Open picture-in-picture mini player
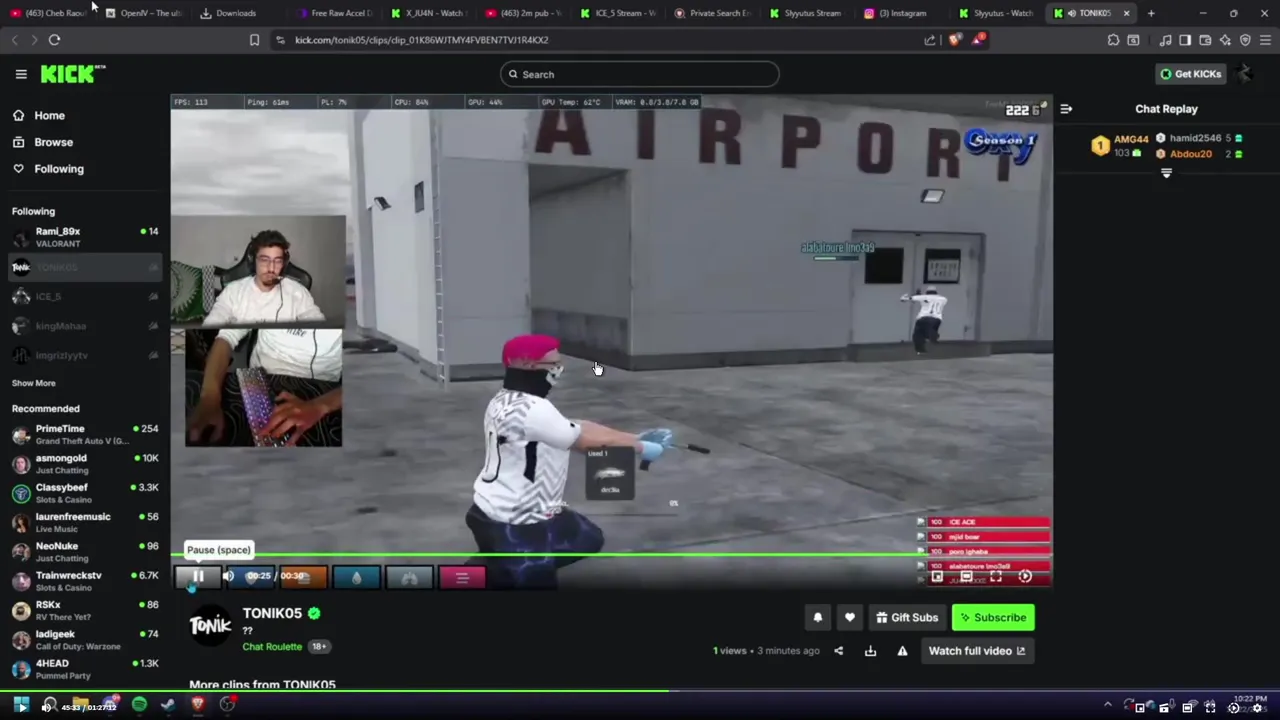The width and height of the screenshot is (1280, 720). tap(937, 576)
